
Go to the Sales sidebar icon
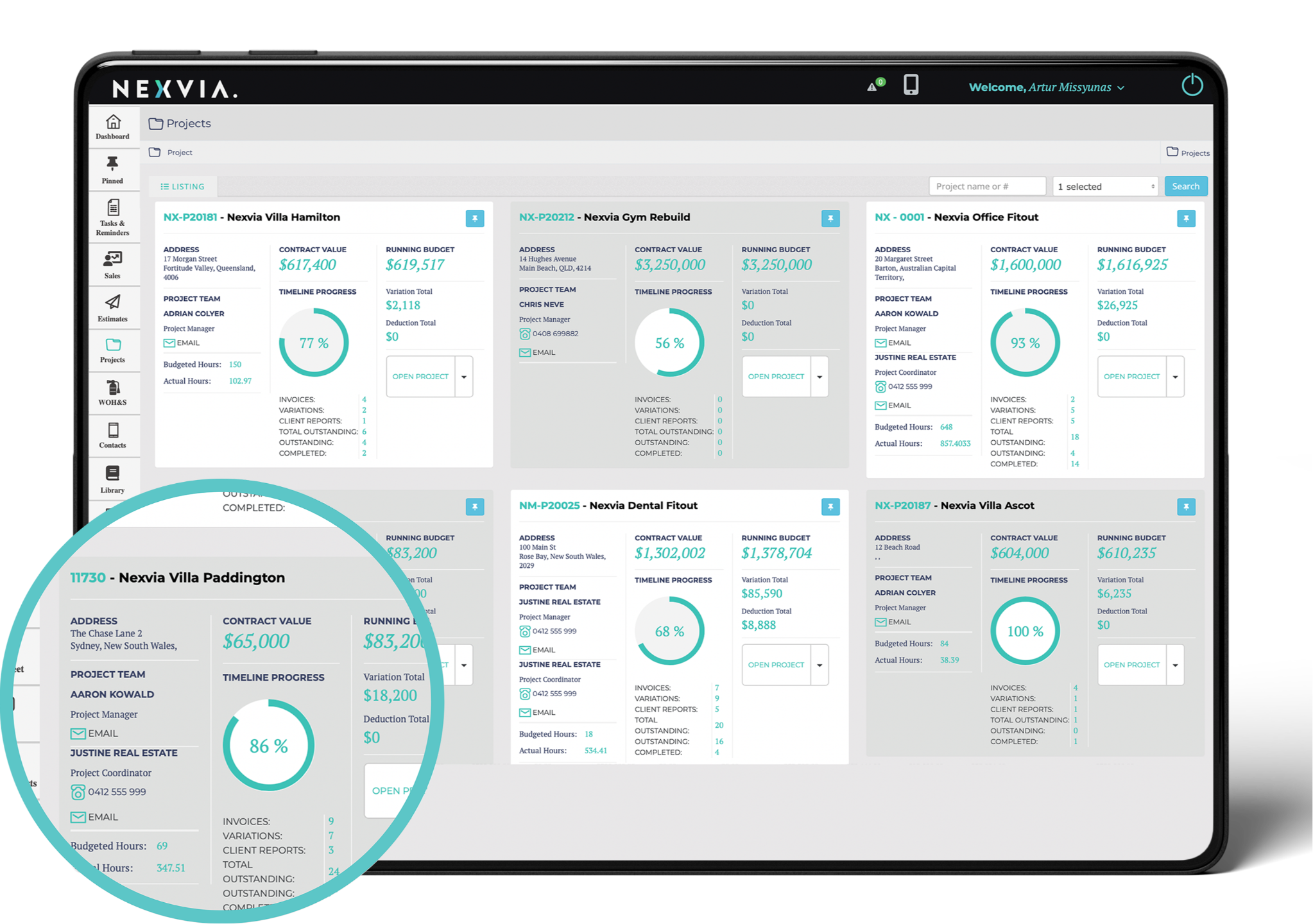point(112,264)
